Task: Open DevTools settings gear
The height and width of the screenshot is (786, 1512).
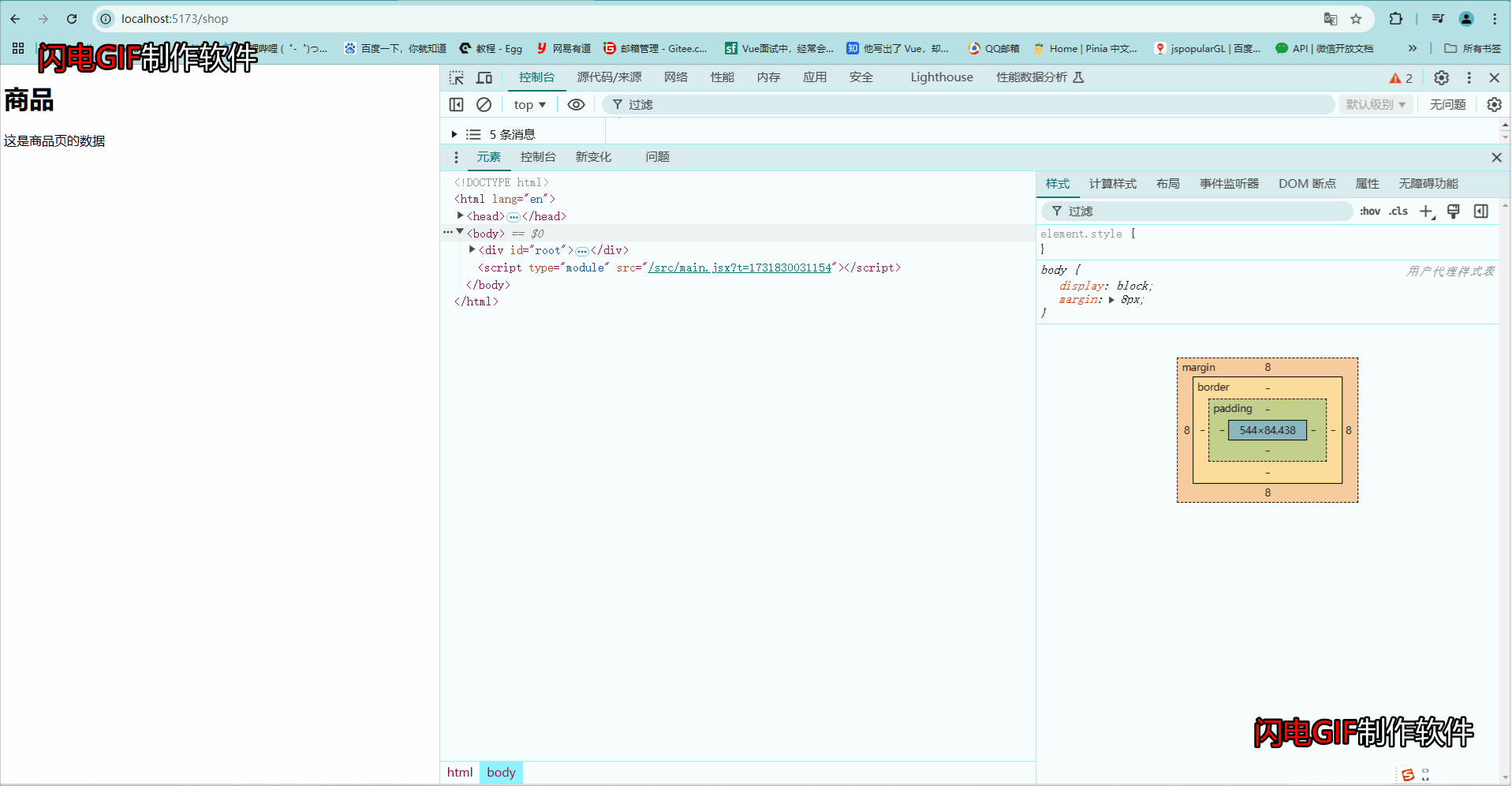Action: pyautogui.click(x=1441, y=77)
